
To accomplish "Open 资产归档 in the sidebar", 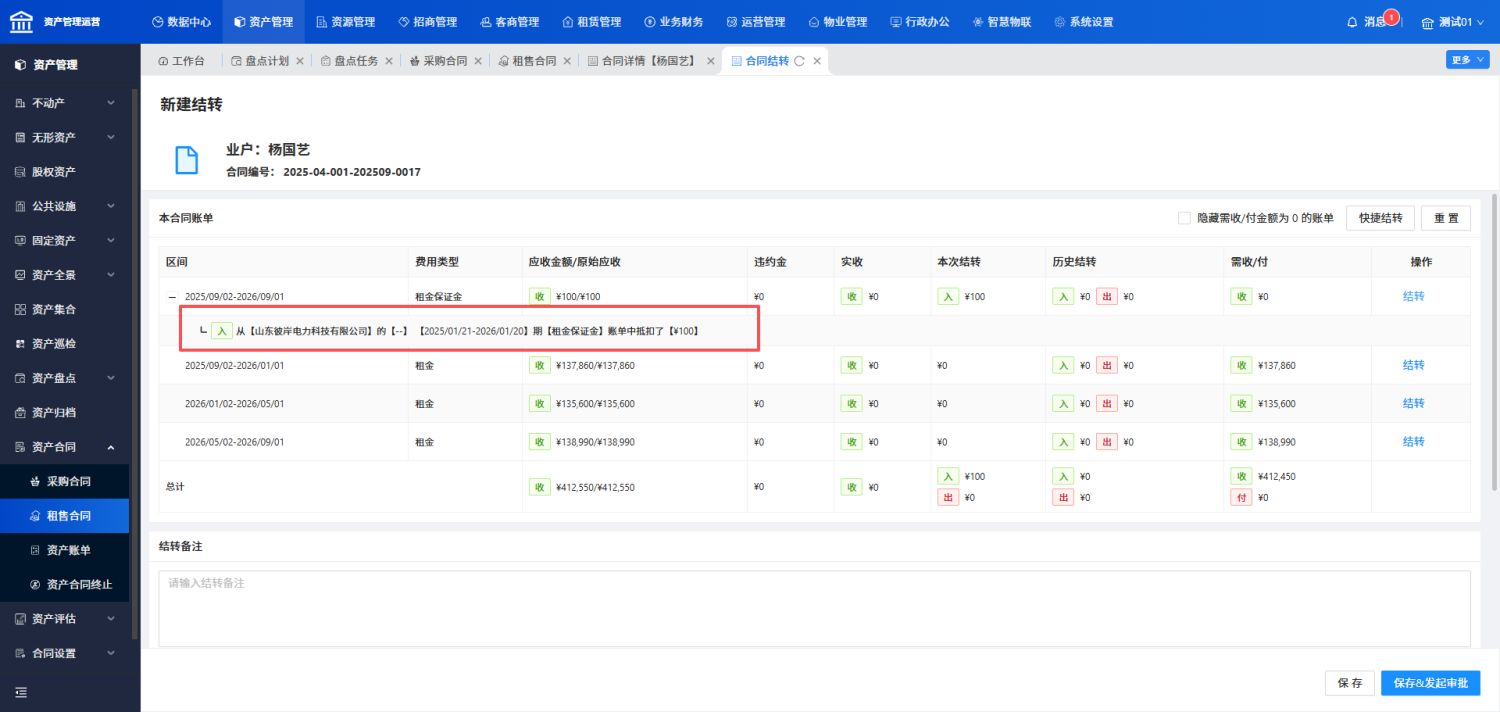I will 65,413.
